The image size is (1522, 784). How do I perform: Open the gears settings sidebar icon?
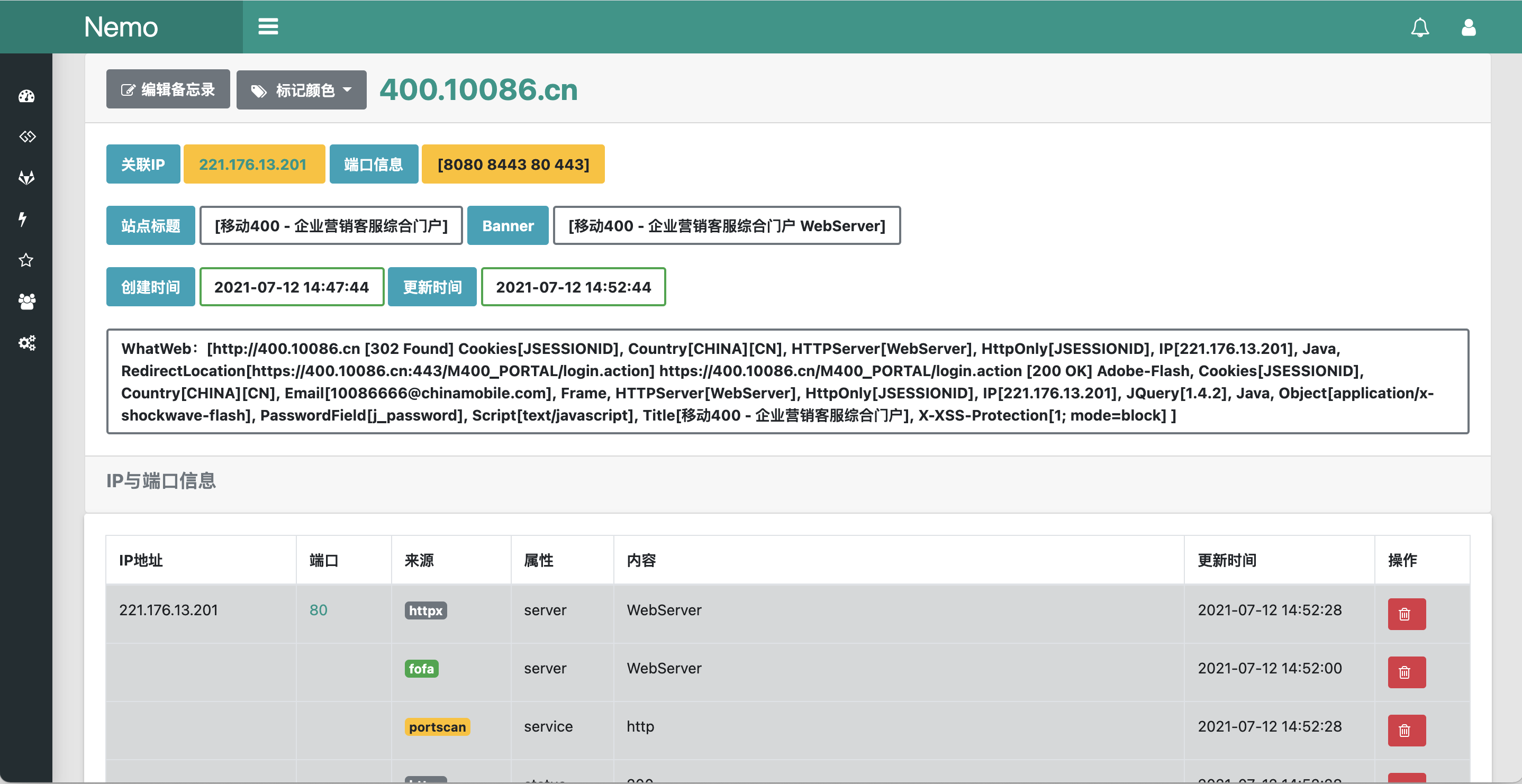tap(26, 343)
